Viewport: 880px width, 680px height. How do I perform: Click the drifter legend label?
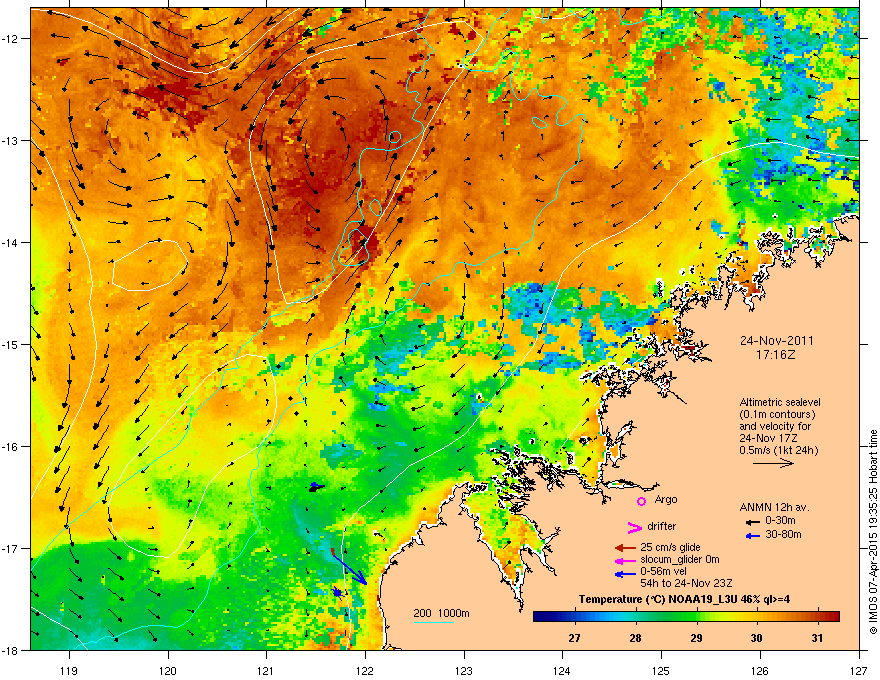click(662, 526)
